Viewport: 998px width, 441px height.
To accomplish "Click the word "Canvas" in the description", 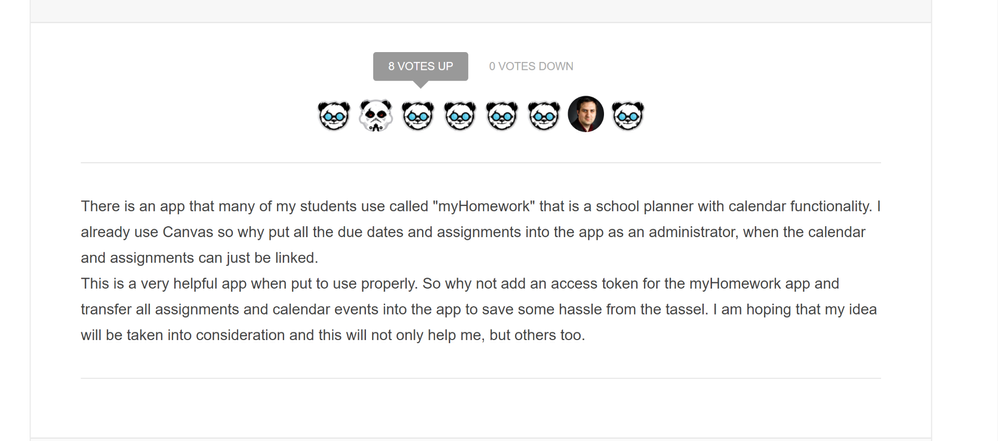I will point(188,232).
